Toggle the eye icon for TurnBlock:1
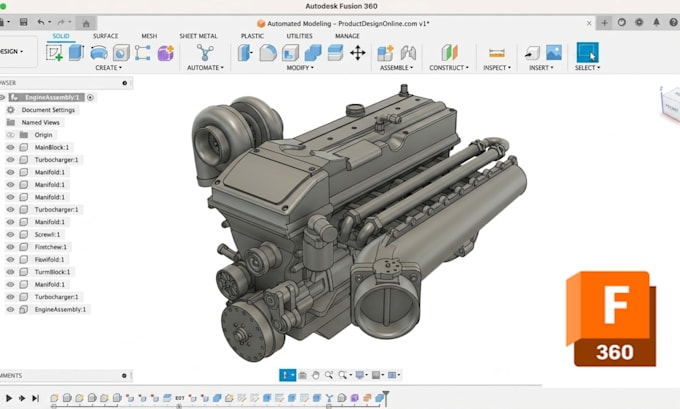680x409 pixels. [x=10, y=272]
